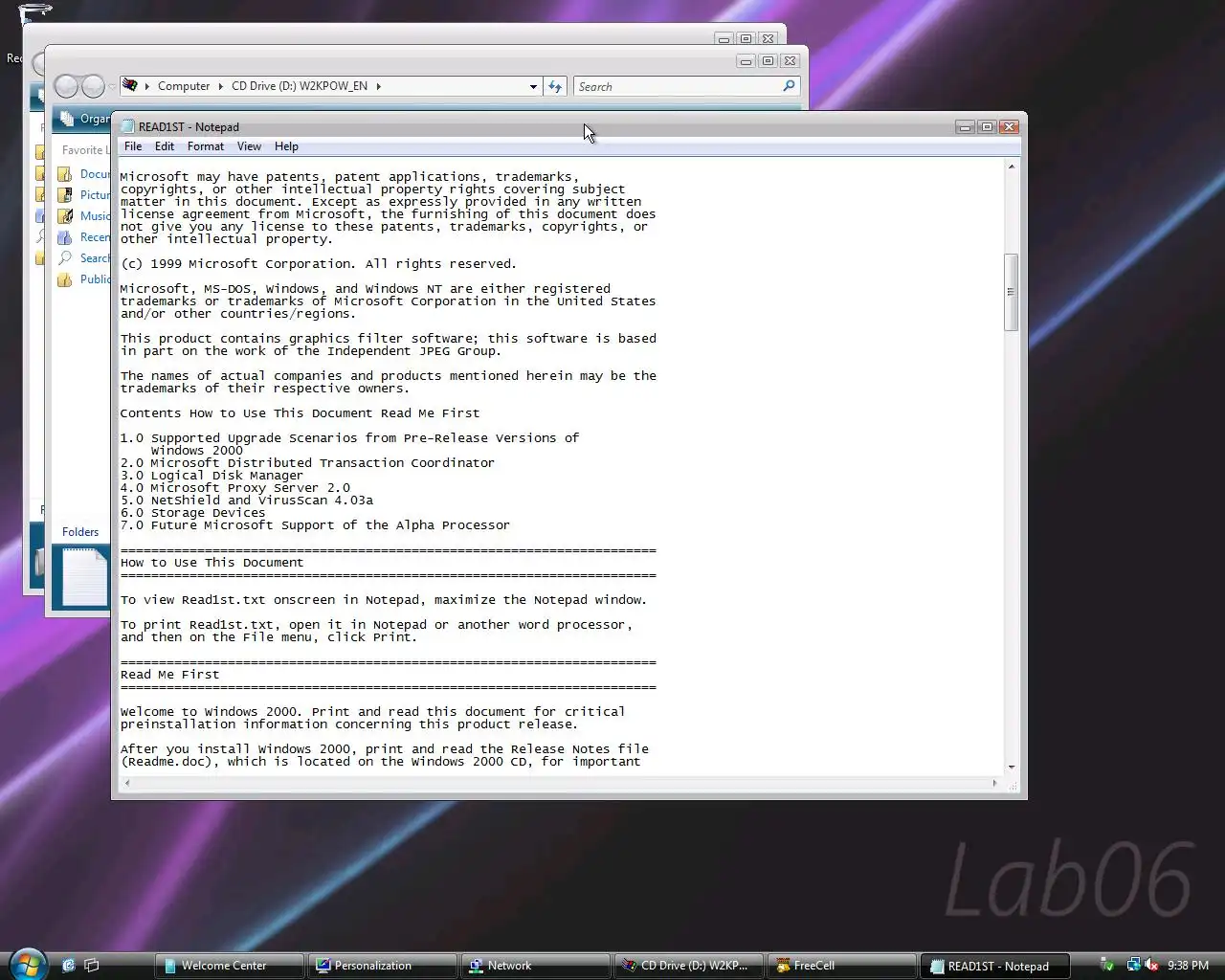Click the Explorer Back button
The width and height of the screenshot is (1225, 980).
pos(66,86)
